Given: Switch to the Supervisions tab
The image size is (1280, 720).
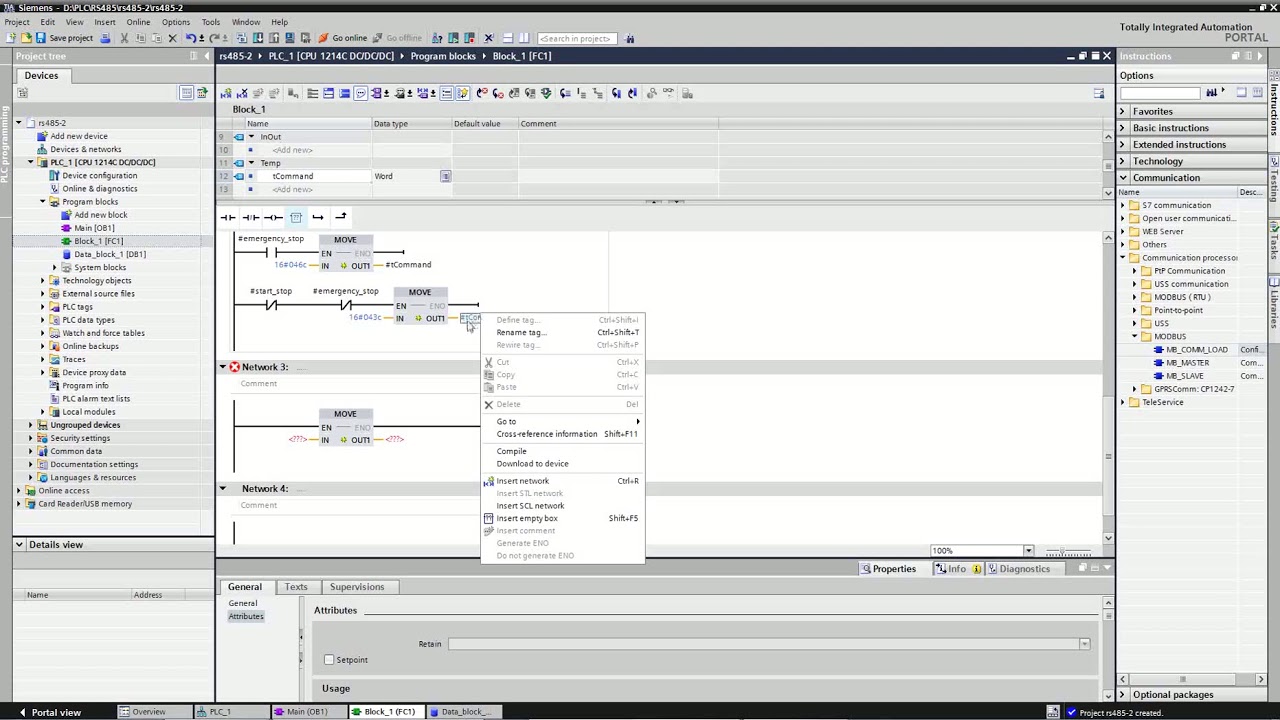Looking at the screenshot, I should 357,587.
